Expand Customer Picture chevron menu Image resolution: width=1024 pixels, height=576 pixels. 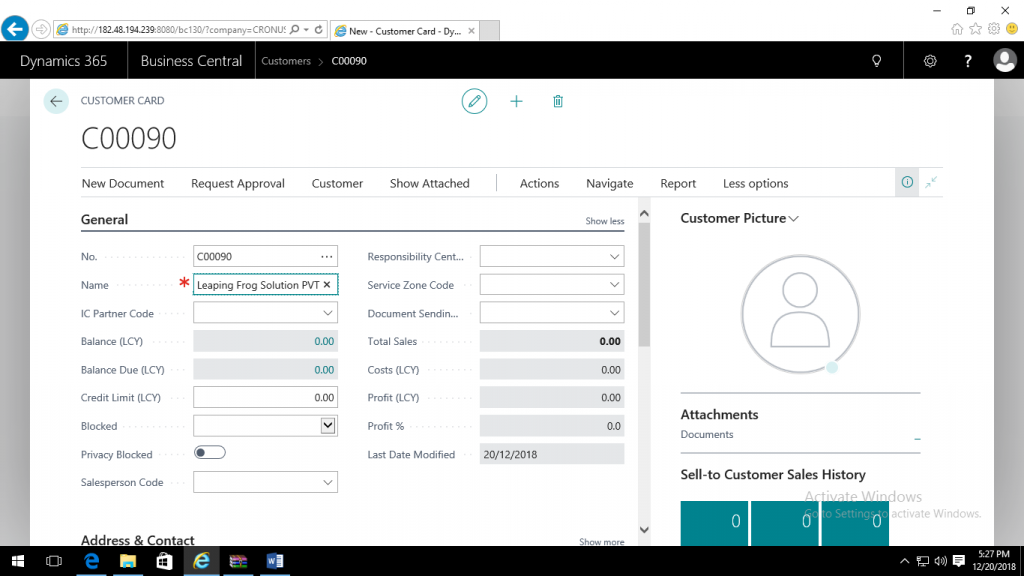tap(793, 219)
